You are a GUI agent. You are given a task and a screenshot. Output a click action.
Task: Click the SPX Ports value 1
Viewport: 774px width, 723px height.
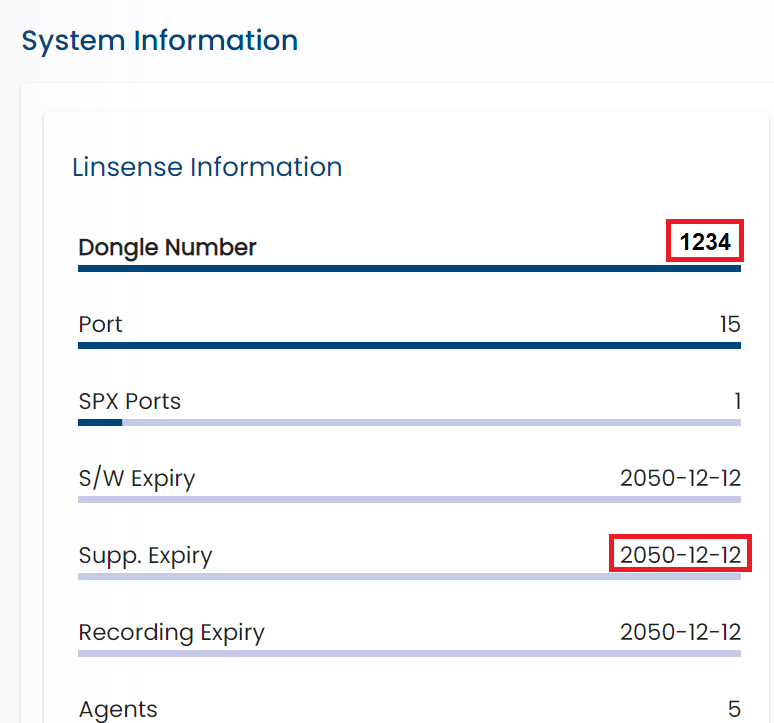click(x=737, y=401)
